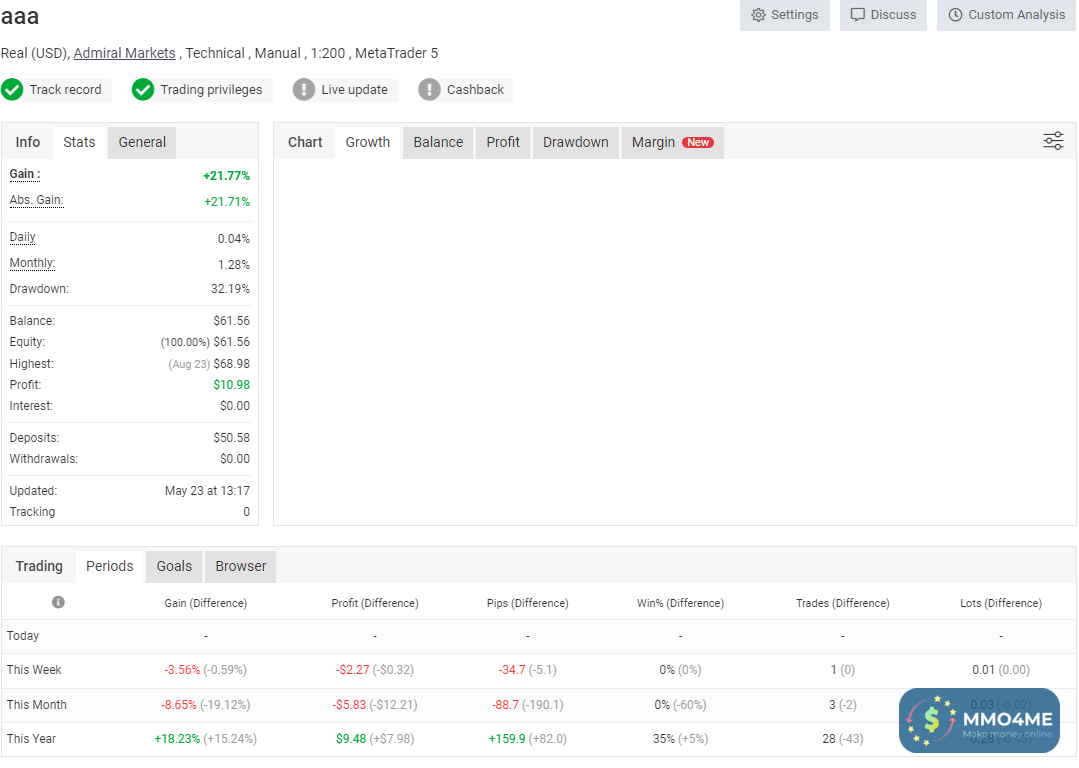Viewport: 1079px width, 768px height.
Task: Click the Trading privileges green checkmark
Action: [x=143, y=90]
